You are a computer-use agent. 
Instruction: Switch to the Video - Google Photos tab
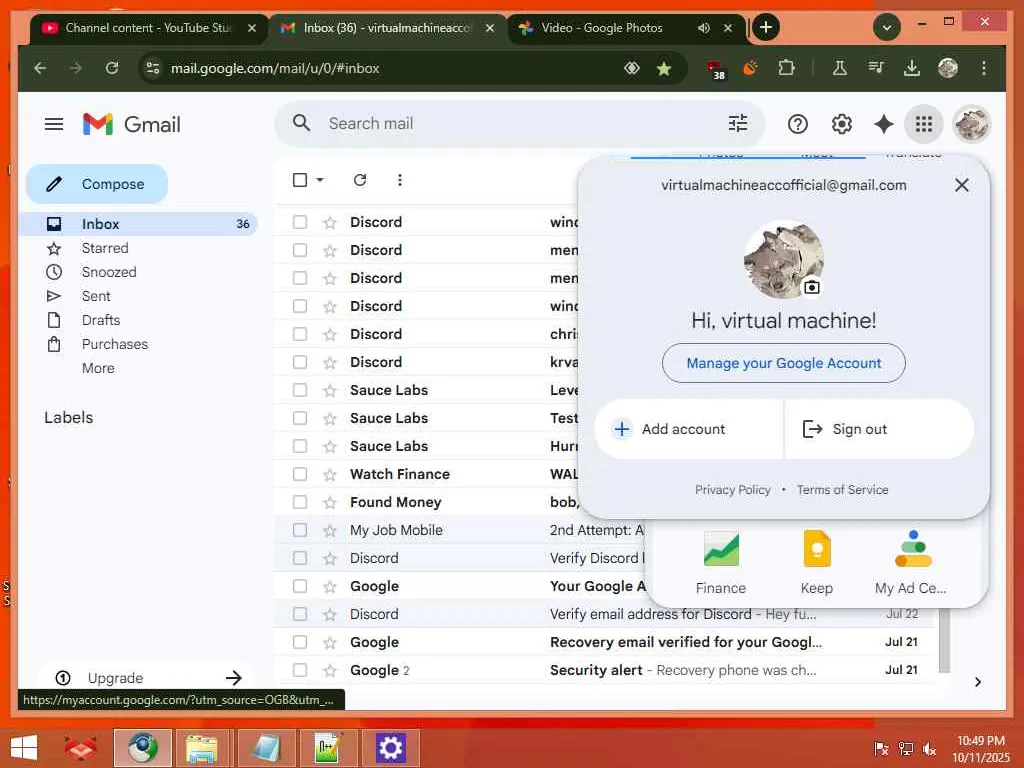pyautogui.click(x=601, y=28)
